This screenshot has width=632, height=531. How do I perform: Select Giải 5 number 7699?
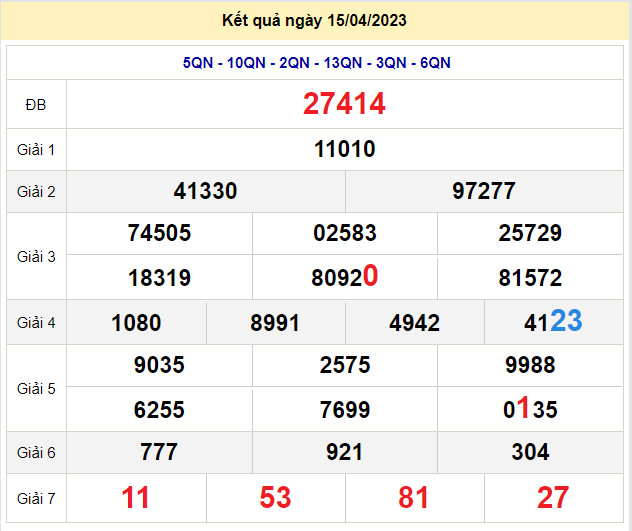(345, 410)
